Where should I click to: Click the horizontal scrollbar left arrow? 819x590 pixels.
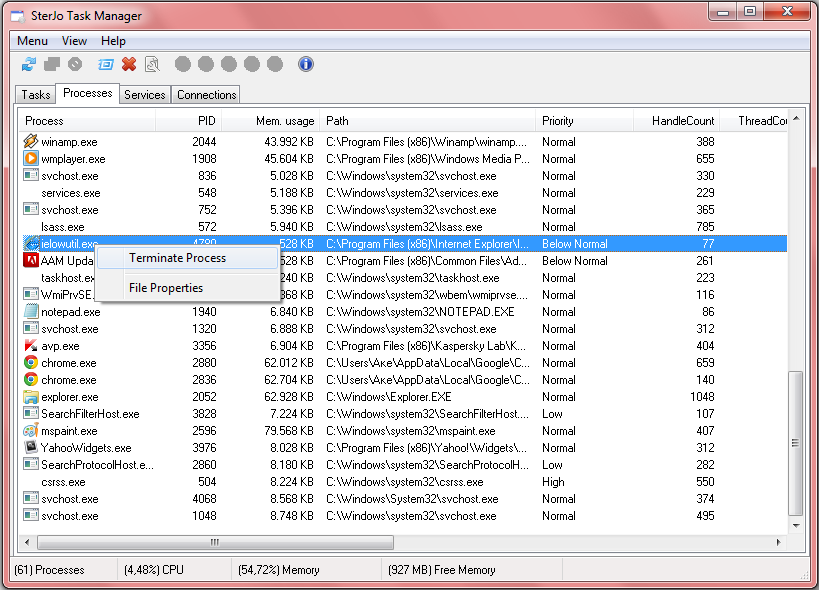point(27,542)
